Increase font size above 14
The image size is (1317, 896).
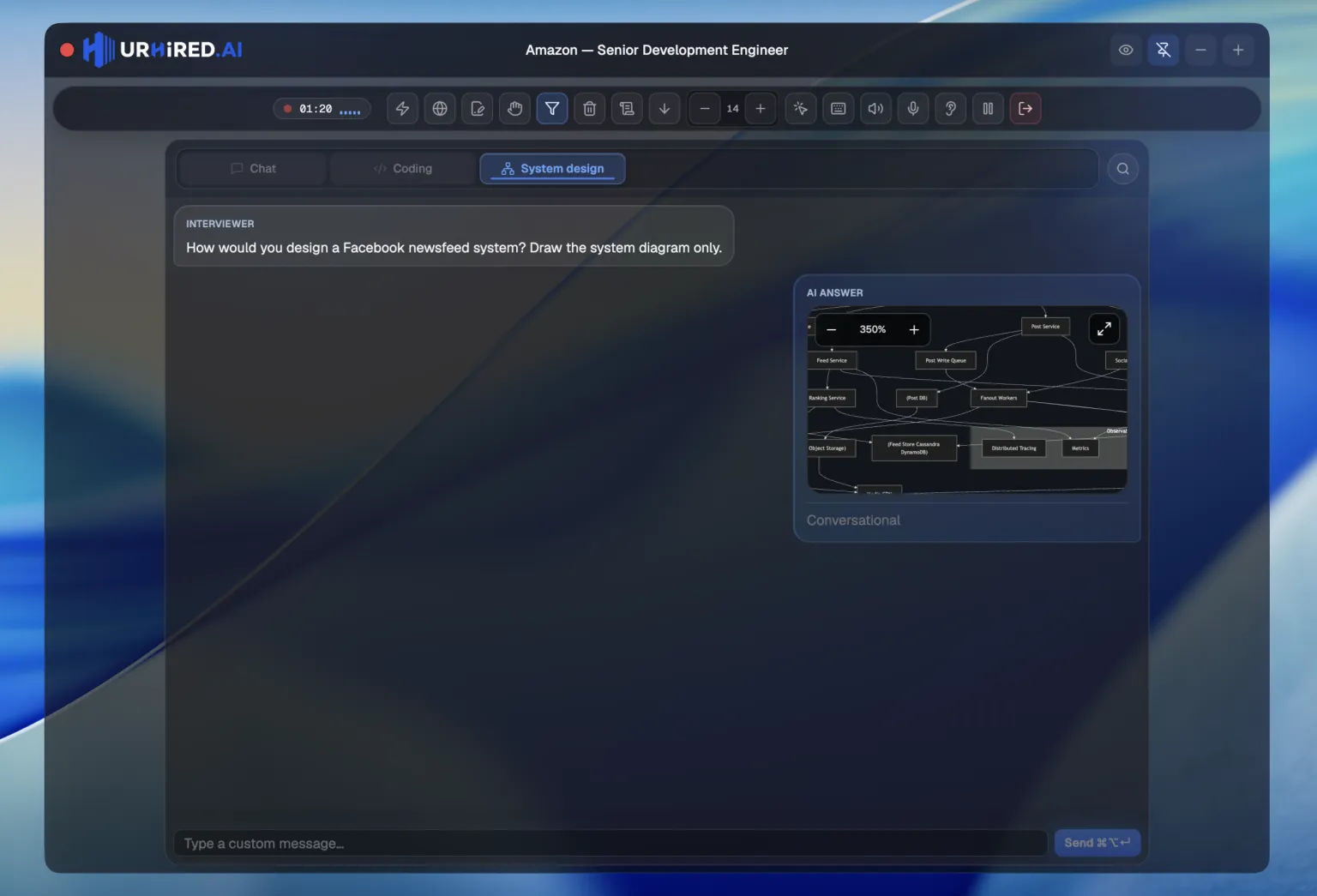pyautogui.click(x=761, y=109)
